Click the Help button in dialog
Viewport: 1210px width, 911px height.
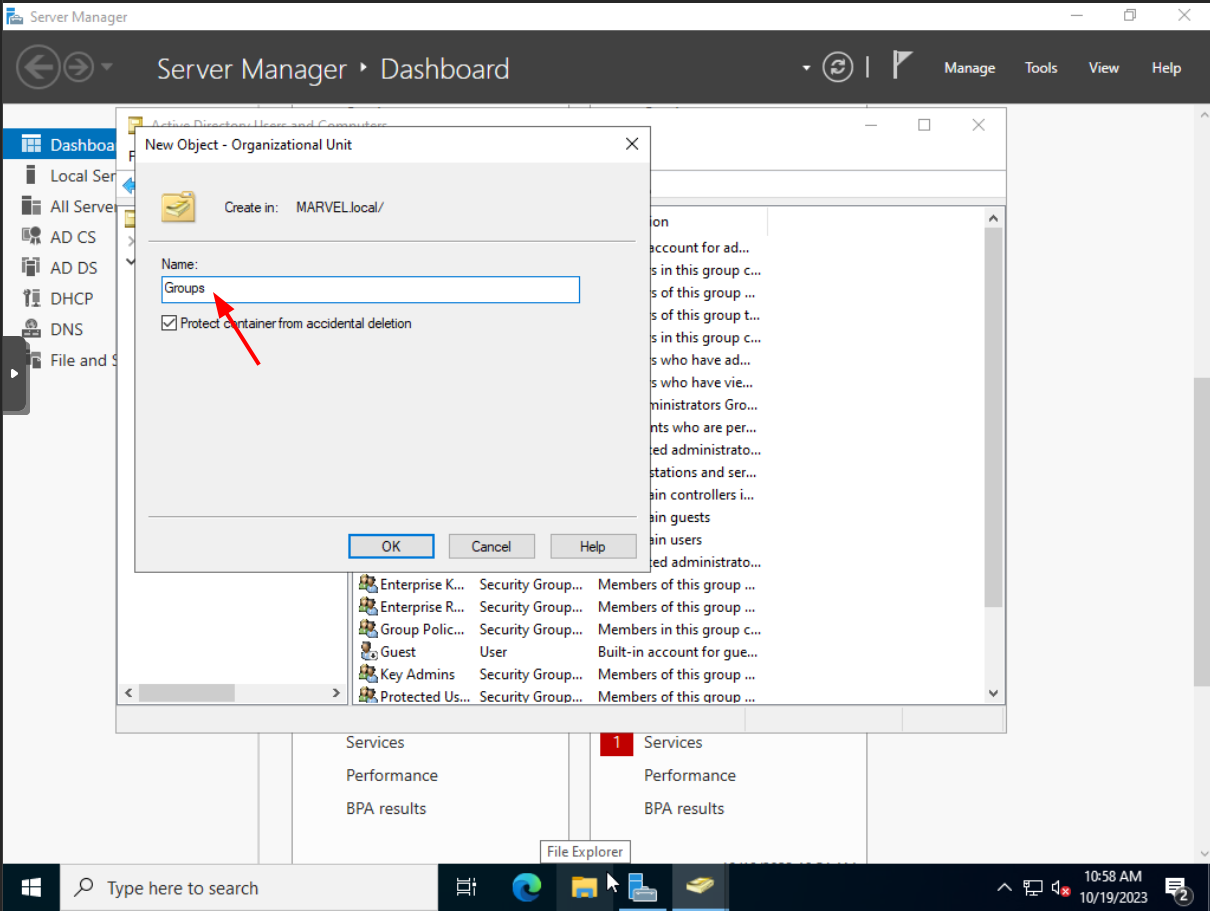pyautogui.click(x=592, y=546)
